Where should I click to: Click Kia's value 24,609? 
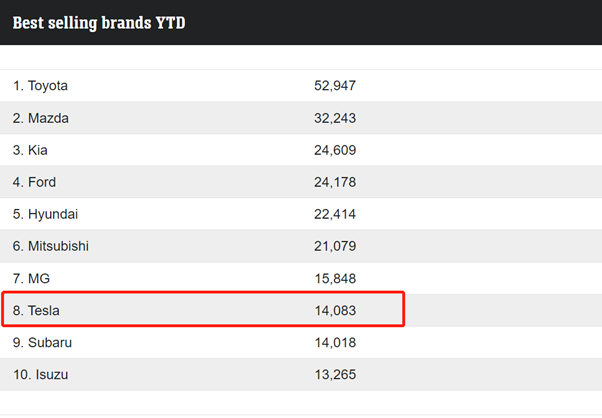click(x=335, y=150)
